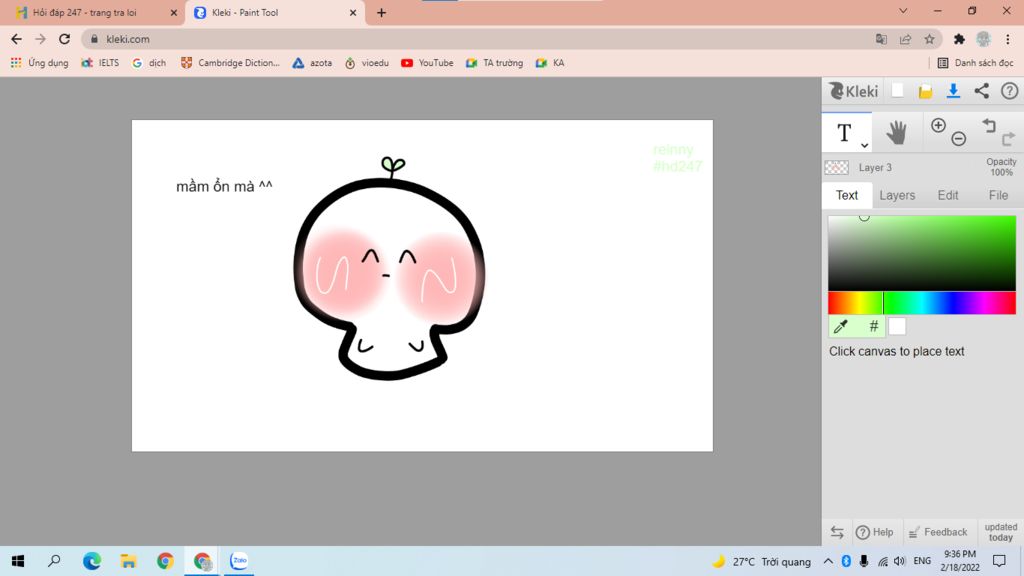Click the rainbow hue slider bar
Image resolution: width=1024 pixels, height=576 pixels.
tap(921, 303)
